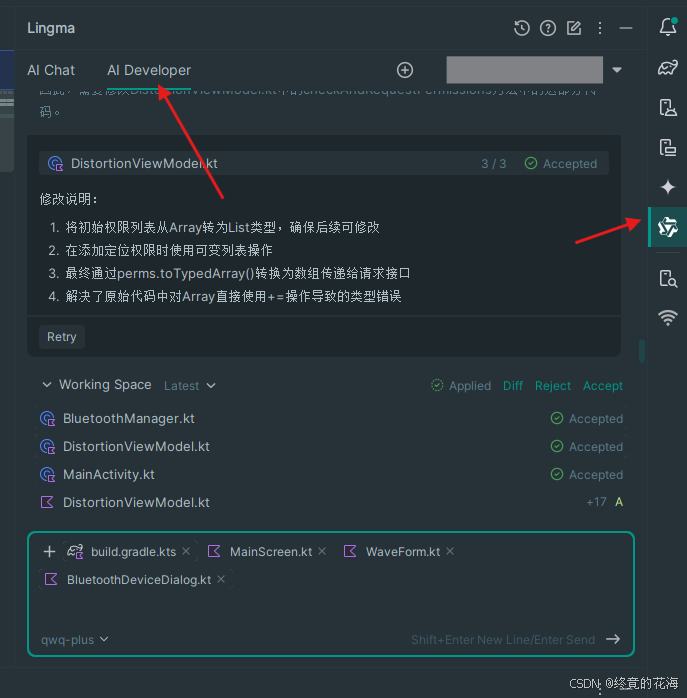Click the Lingma sidebar icon
The image size is (687, 698).
tap(668, 227)
